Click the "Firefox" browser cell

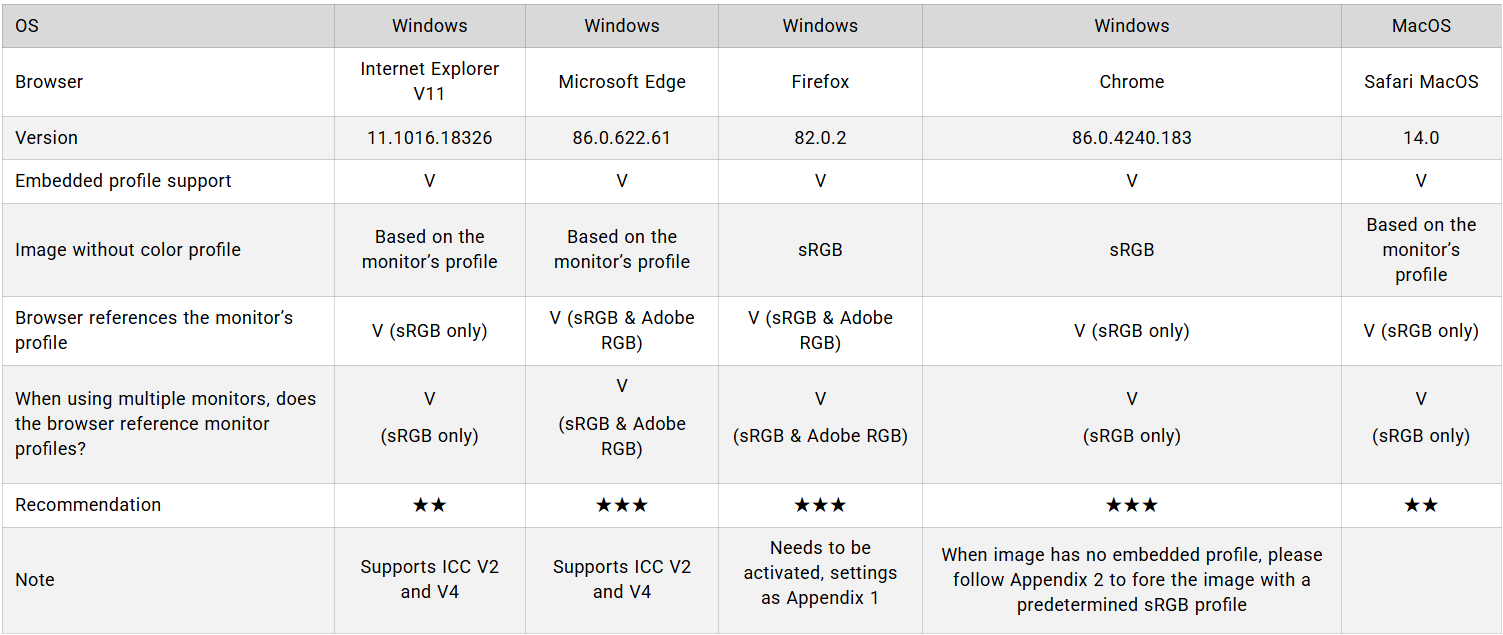point(820,82)
